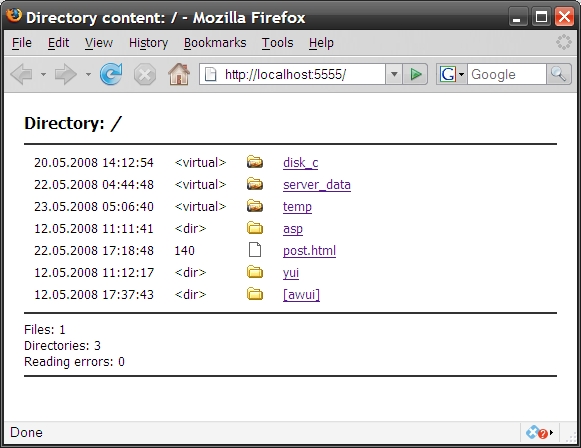Close the Firefox window
The image size is (581, 448).
coord(564,17)
